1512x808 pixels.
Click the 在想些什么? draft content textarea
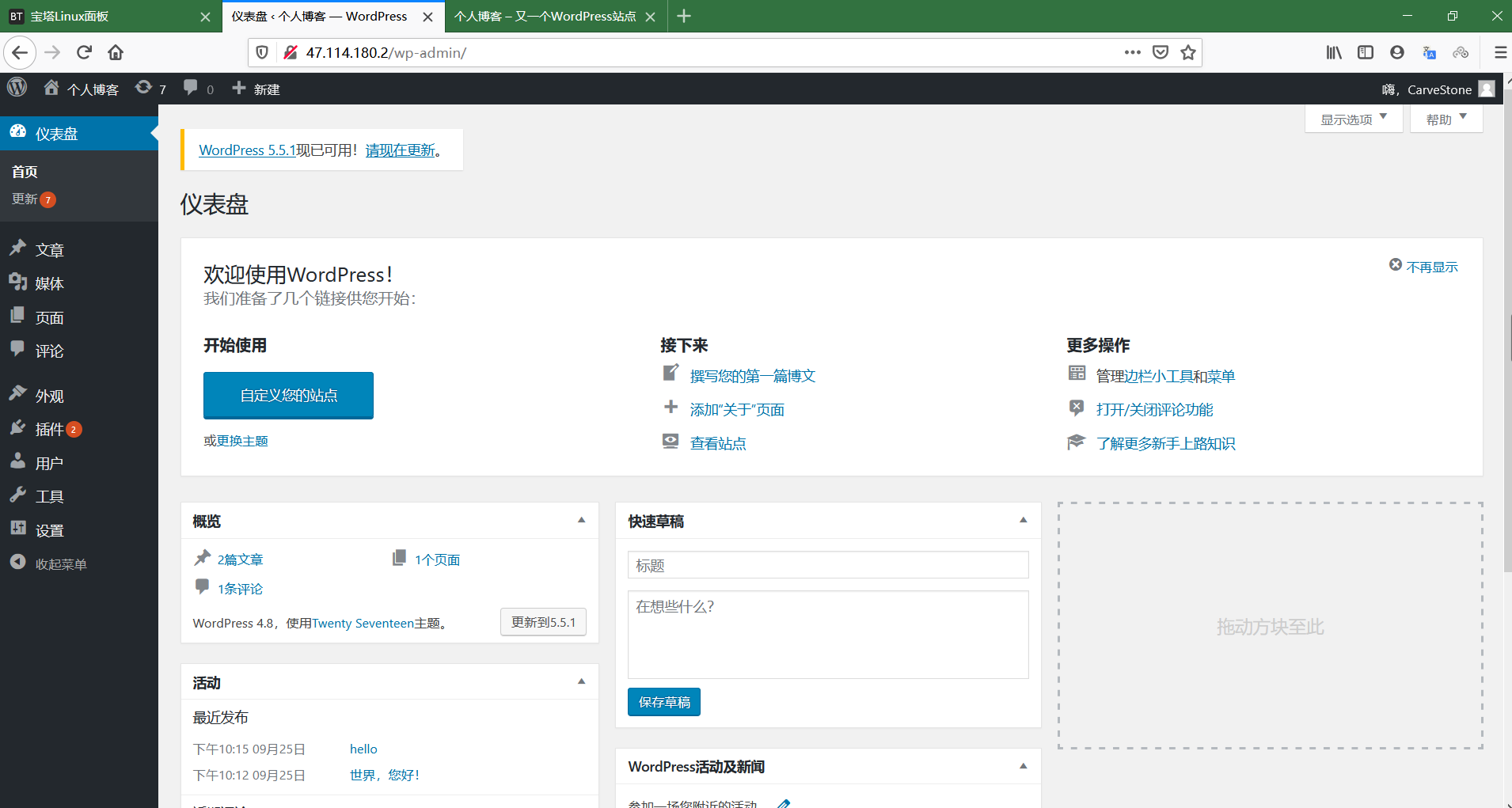828,635
